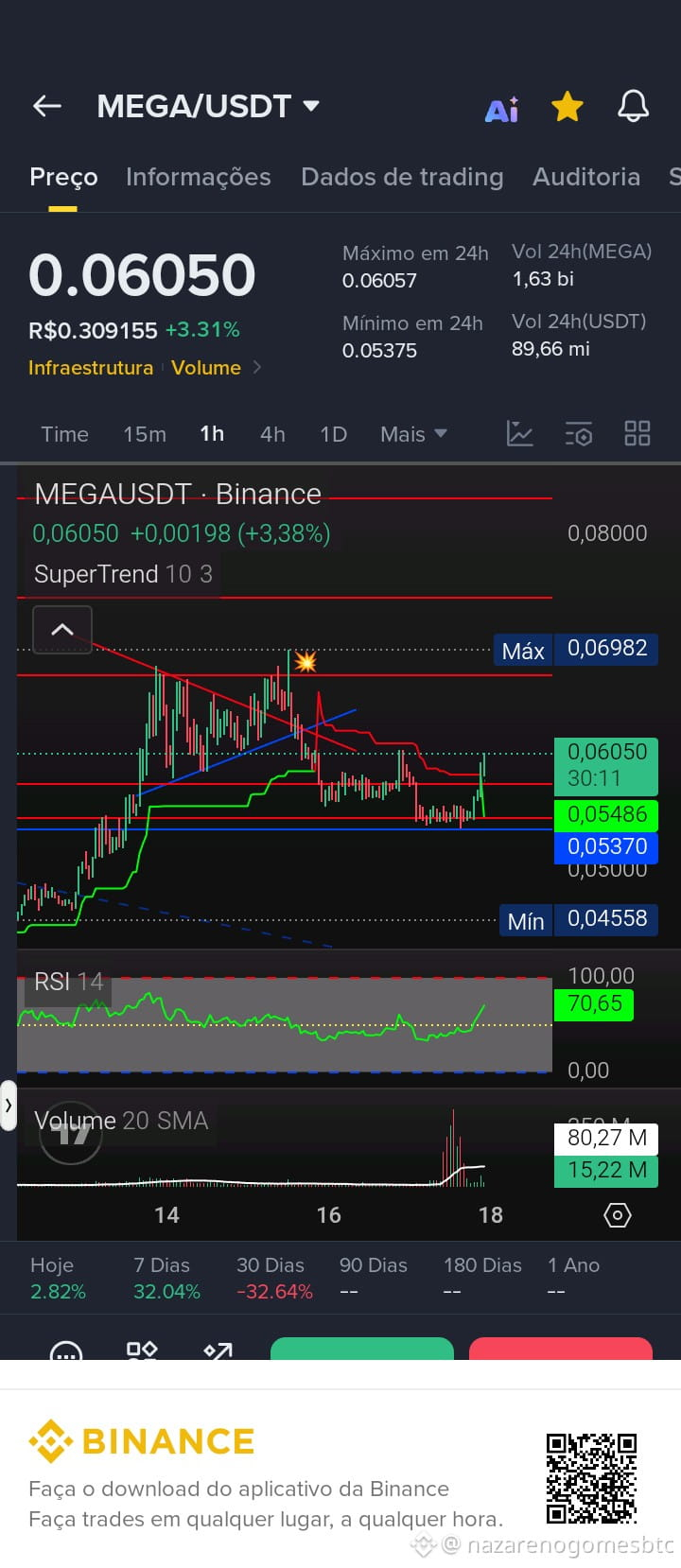Select the 15m interval
The width and height of the screenshot is (681, 1568).
point(145,434)
